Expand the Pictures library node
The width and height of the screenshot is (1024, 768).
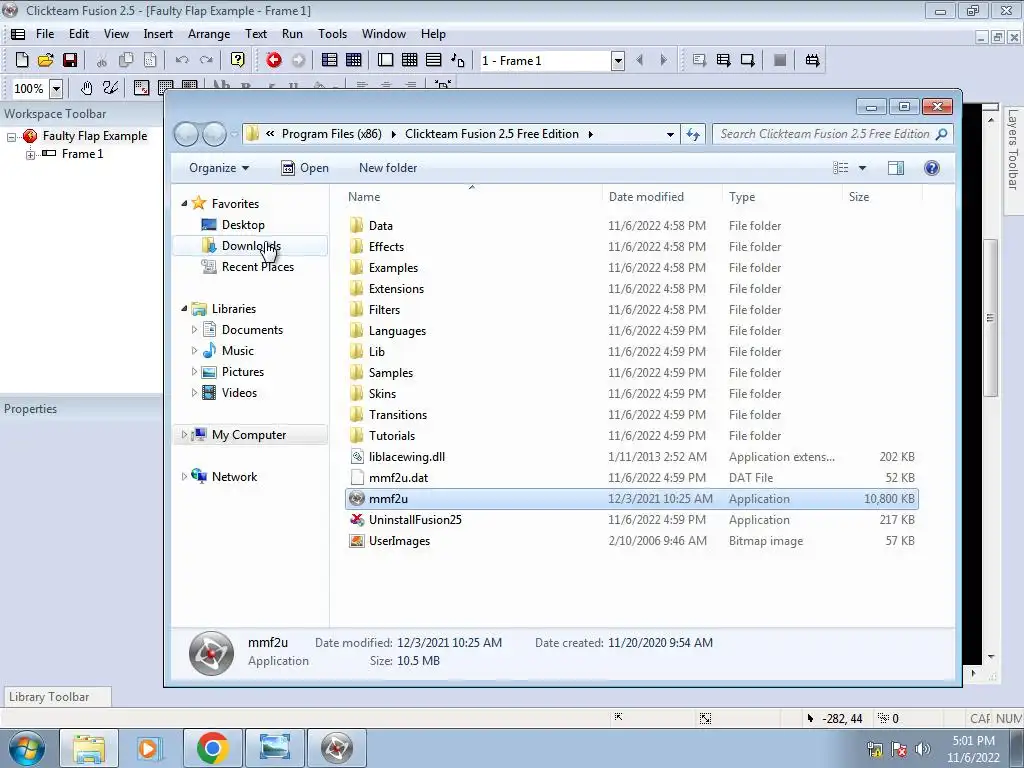pyautogui.click(x=194, y=372)
